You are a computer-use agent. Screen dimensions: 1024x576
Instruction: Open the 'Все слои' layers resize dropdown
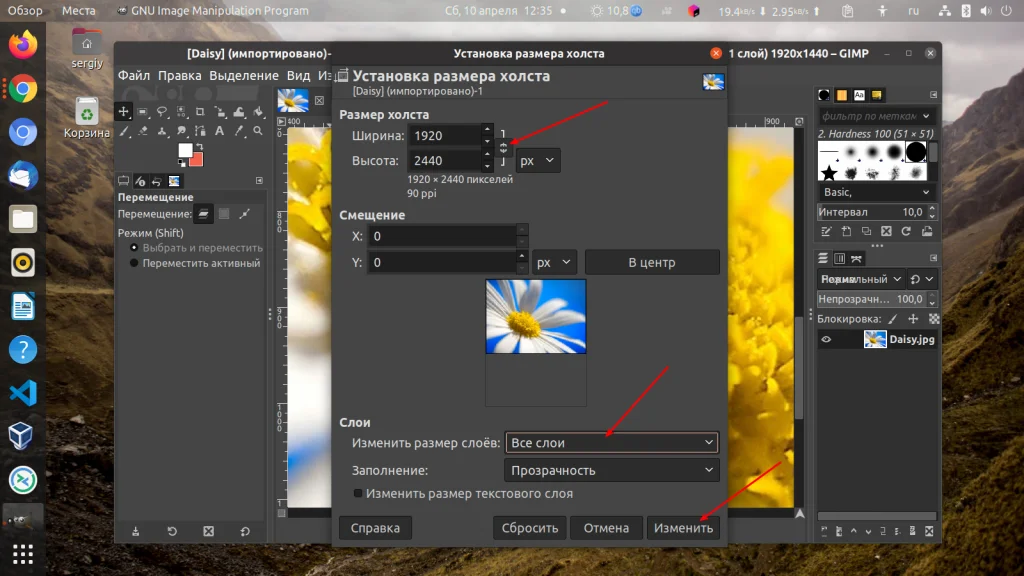point(611,442)
